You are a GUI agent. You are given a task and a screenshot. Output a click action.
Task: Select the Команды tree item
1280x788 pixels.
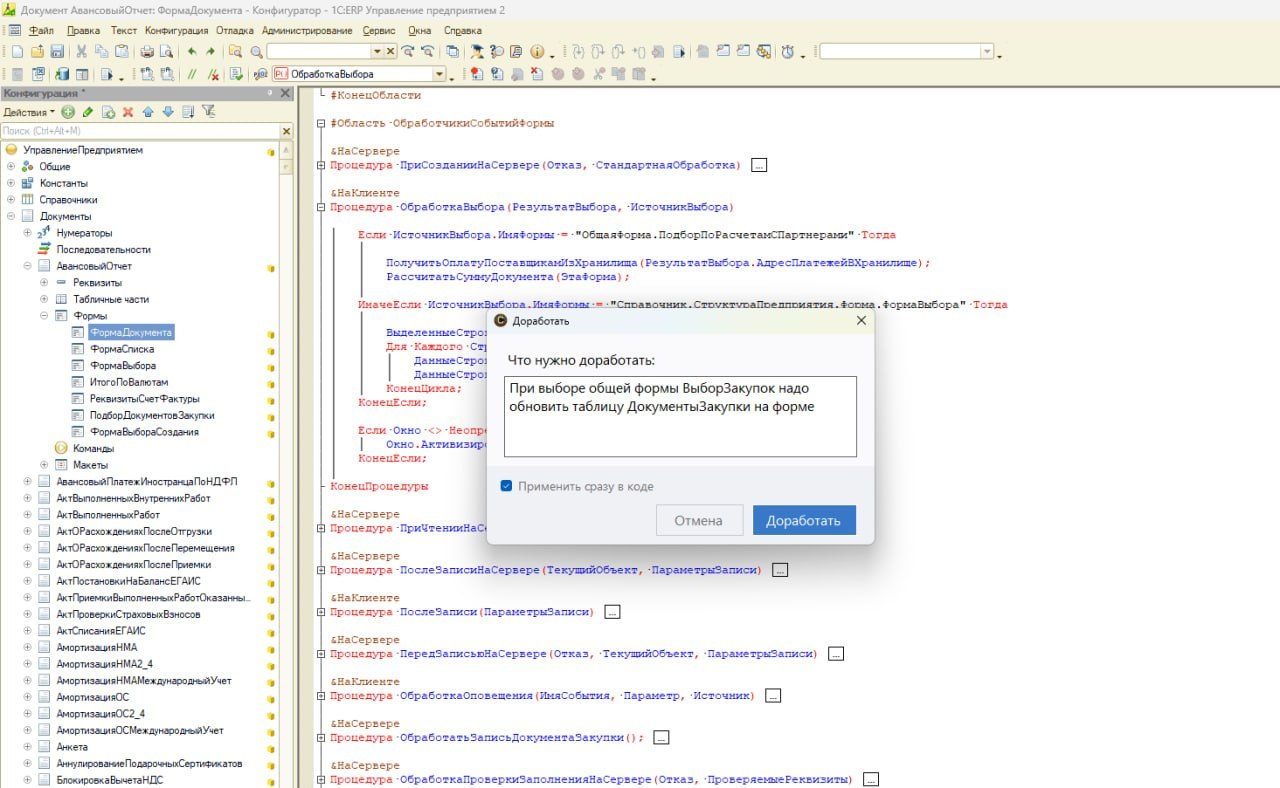point(93,448)
